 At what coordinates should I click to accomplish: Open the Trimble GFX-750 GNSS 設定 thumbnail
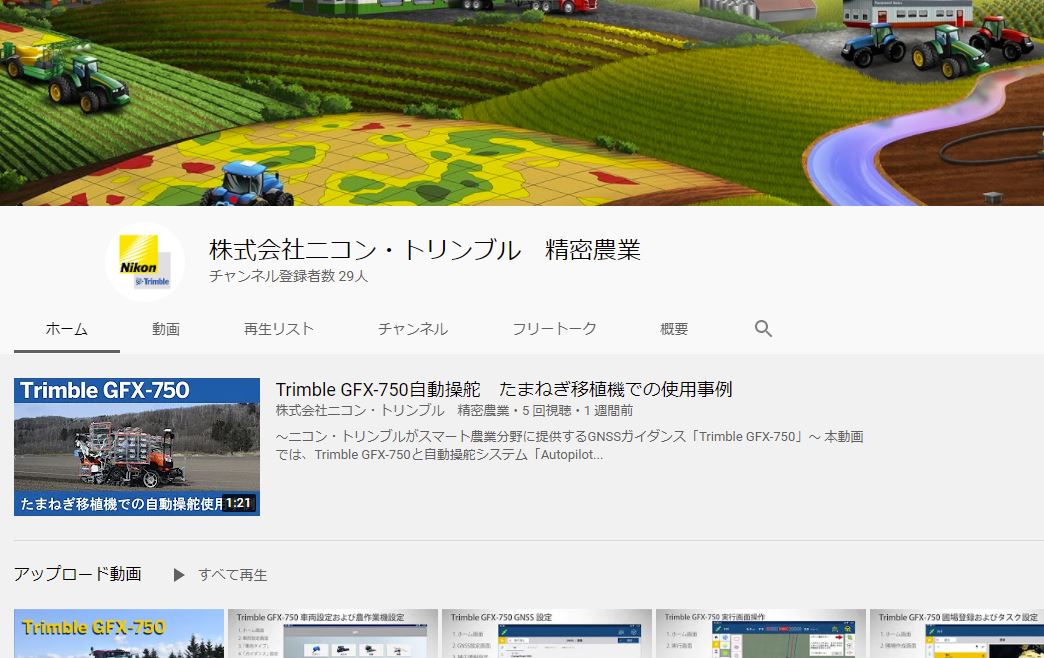click(547, 633)
